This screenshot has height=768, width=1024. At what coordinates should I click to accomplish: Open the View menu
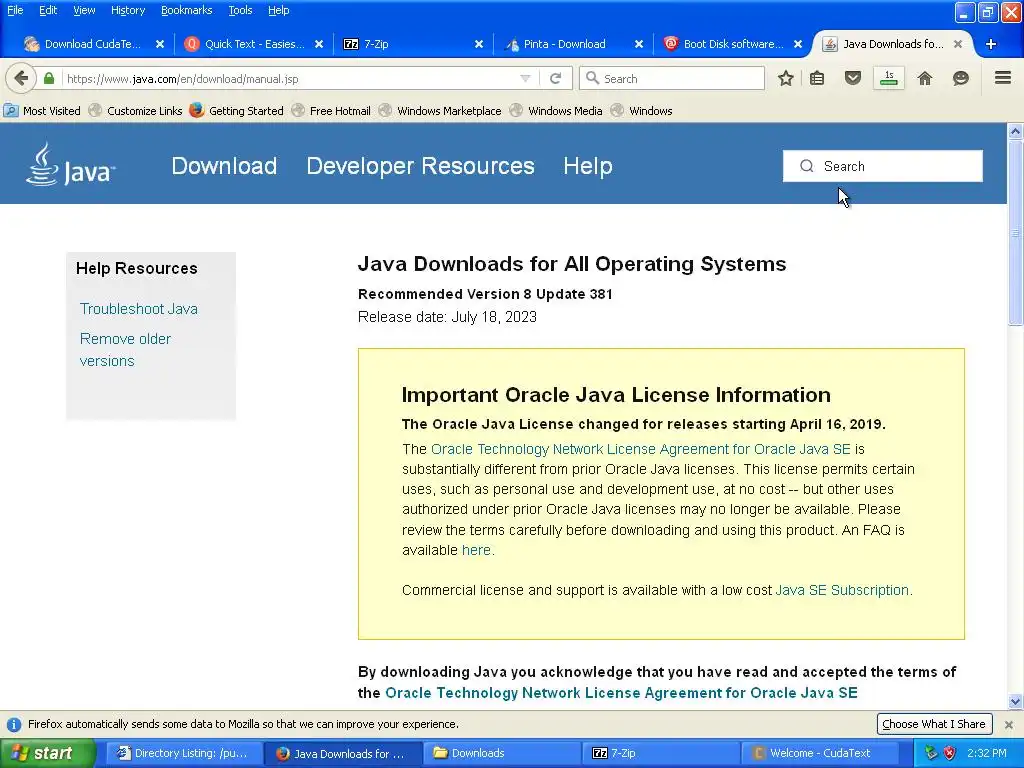coord(84,10)
